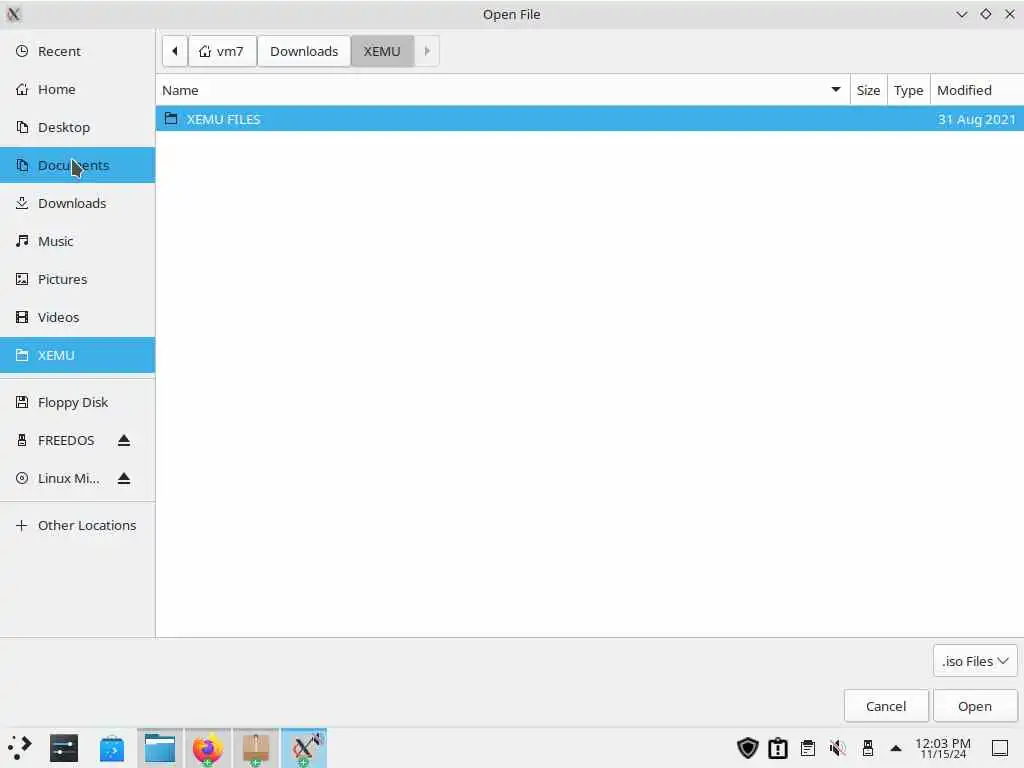This screenshot has height=768, width=1024.
Task: Open update notifier tray icon
Action: [x=778, y=748]
